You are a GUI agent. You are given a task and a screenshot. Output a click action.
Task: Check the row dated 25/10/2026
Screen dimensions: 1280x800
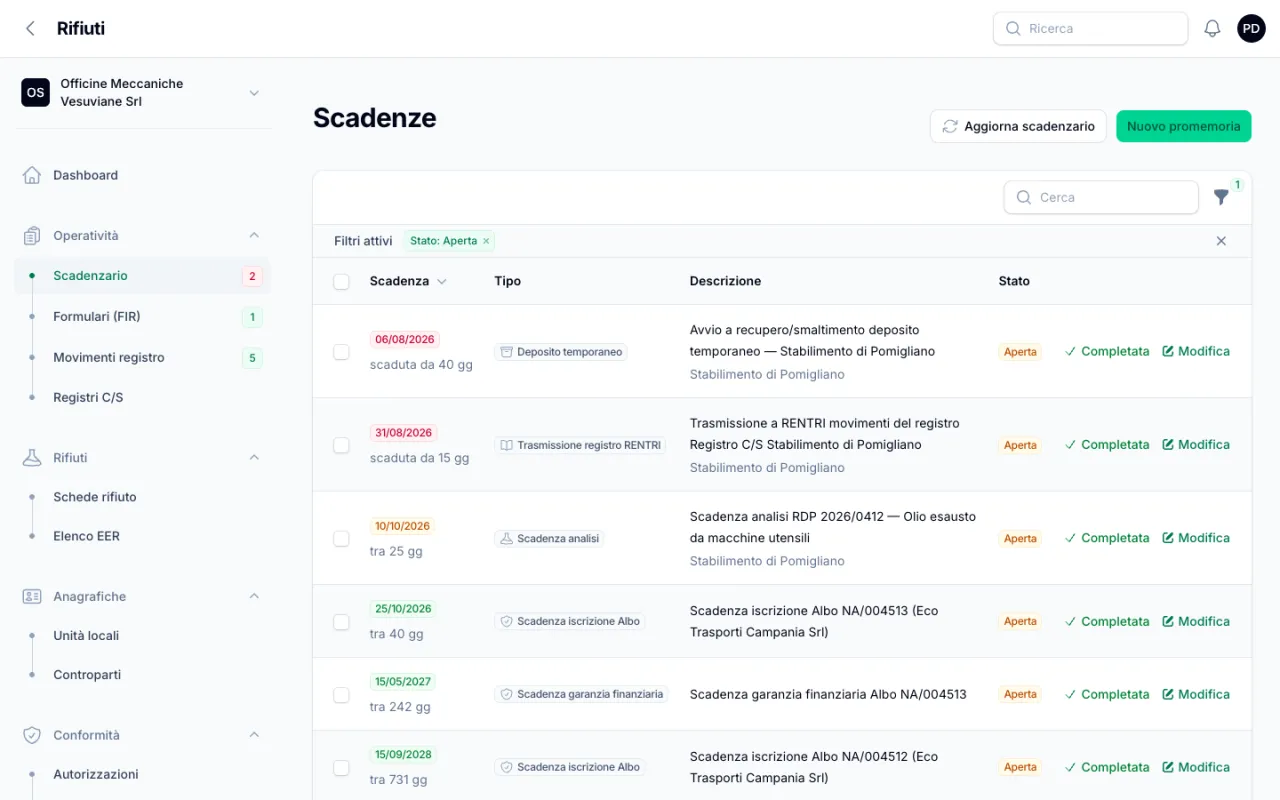click(341, 622)
